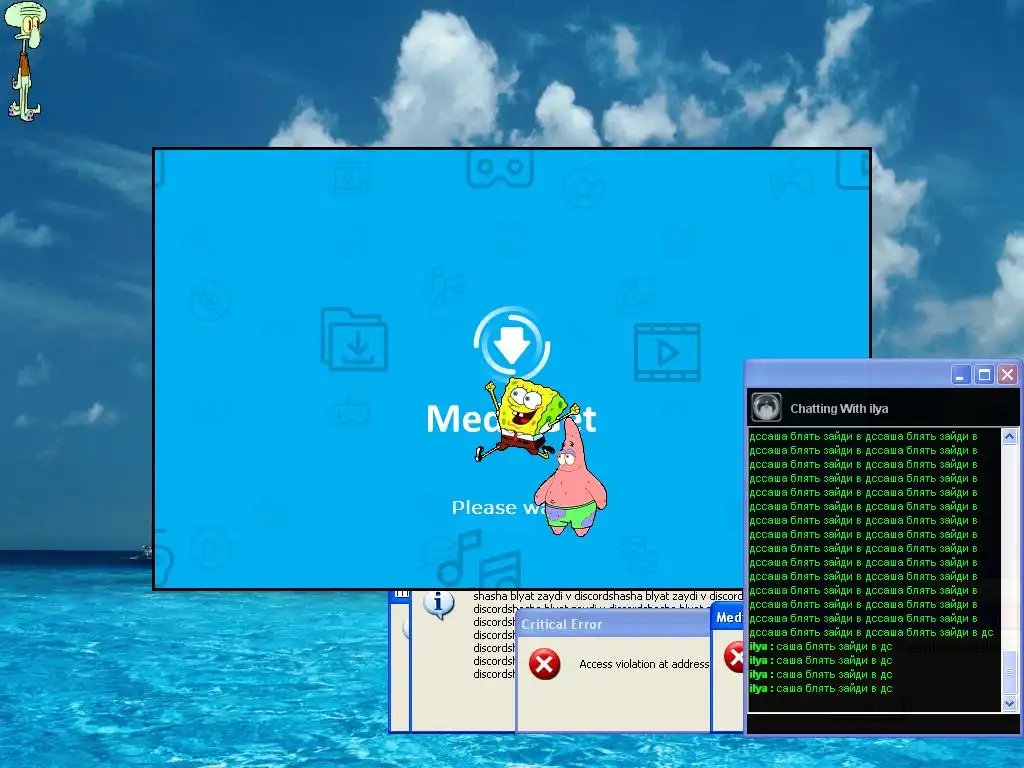The height and width of the screenshot is (768, 1024).
Task: Click the Patrick Star character
Action: (x=571, y=479)
